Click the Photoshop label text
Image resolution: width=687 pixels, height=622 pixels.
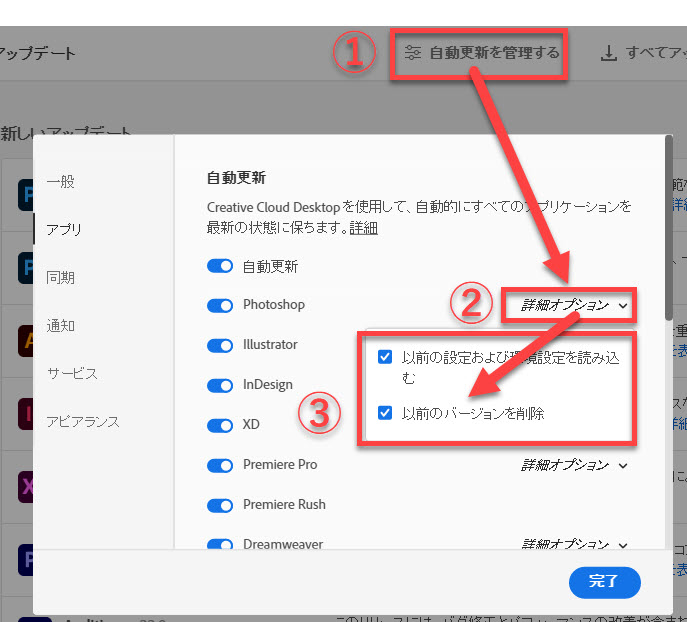point(274,304)
